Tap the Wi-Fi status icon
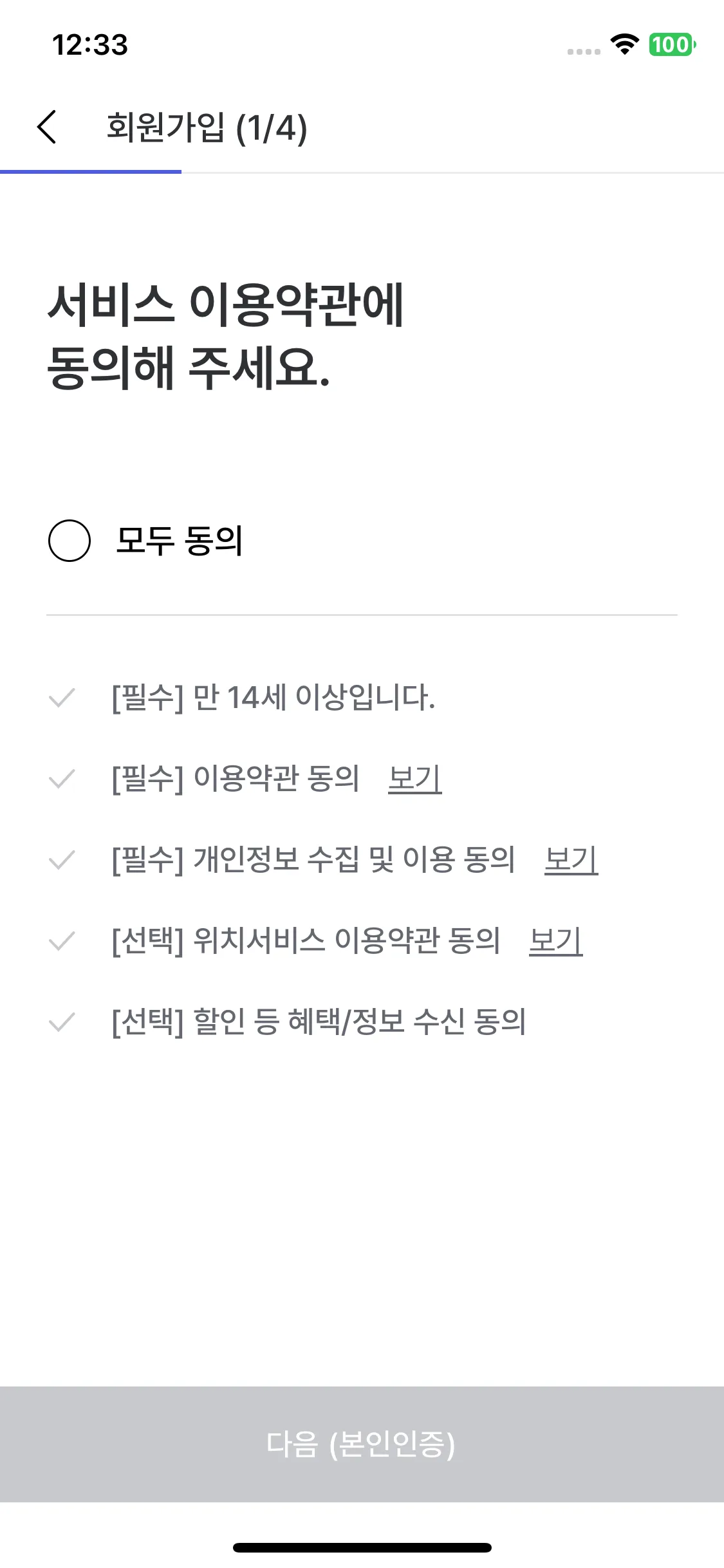The image size is (724, 1568). (624, 44)
